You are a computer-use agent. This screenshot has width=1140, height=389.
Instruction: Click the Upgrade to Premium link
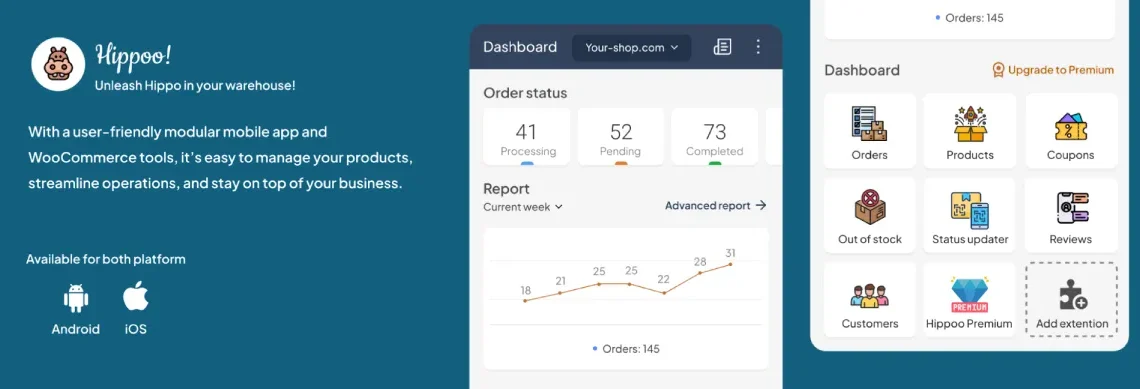(1053, 70)
